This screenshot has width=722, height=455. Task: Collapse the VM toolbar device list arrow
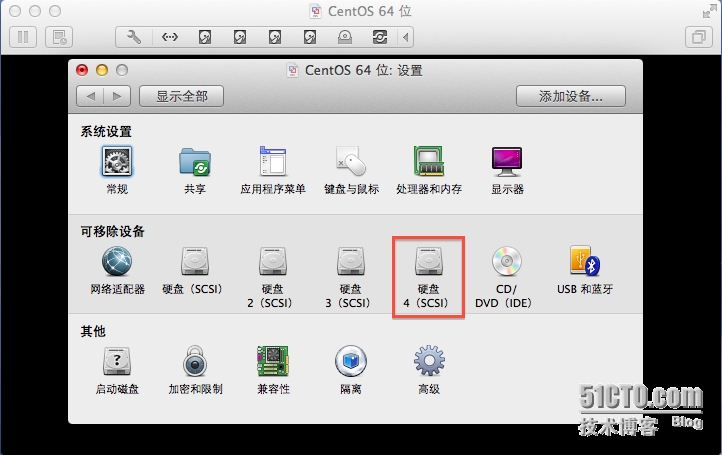click(x=405, y=37)
